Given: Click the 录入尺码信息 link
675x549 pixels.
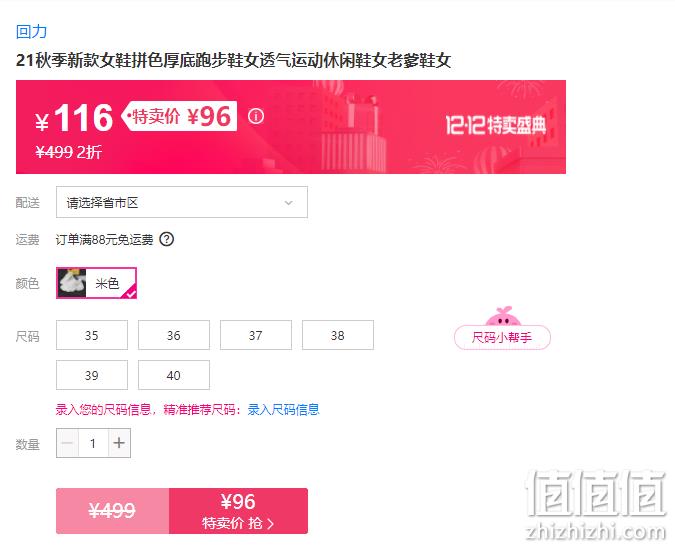Looking at the screenshot, I should pos(283,409).
